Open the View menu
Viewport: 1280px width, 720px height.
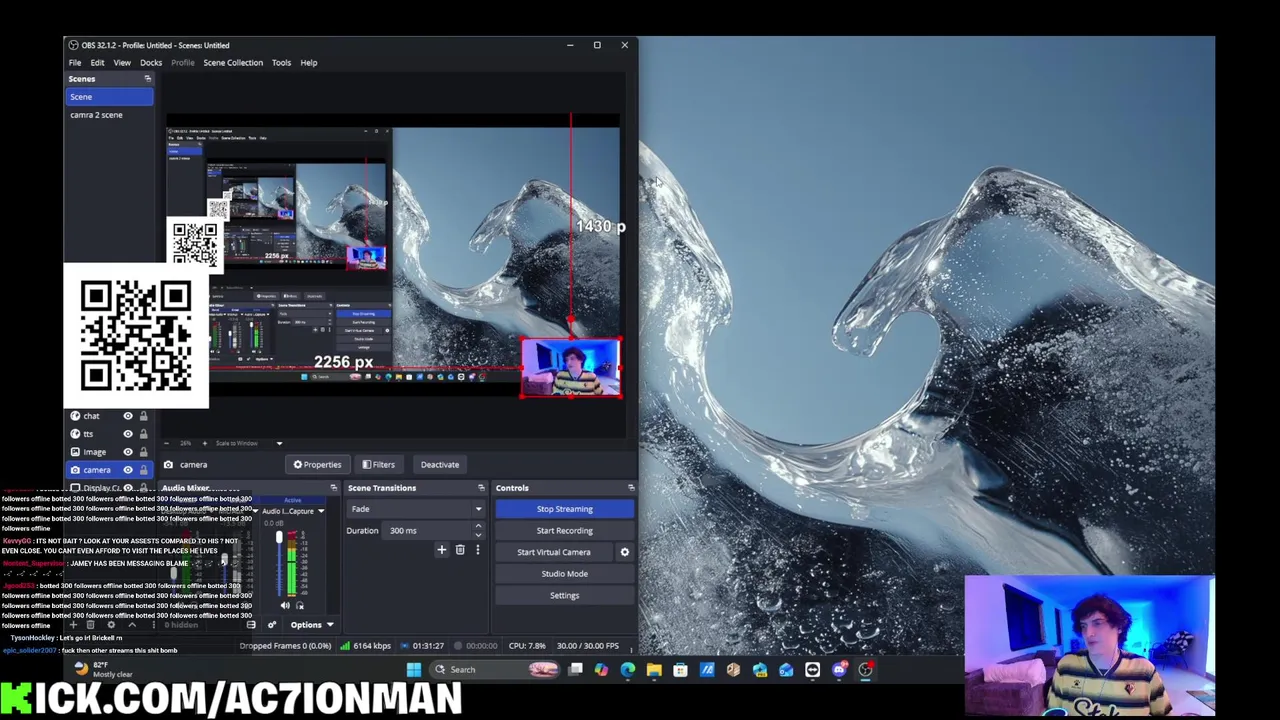coord(122,62)
